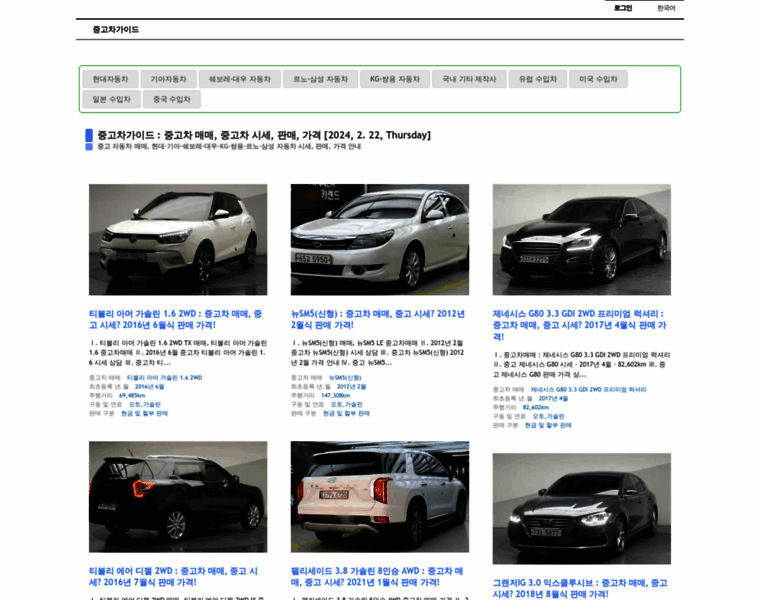The width and height of the screenshot is (760, 600).
Task: Open the 티볼리 아머 가솔린 1.6 2WD article title
Action: [x=175, y=319]
